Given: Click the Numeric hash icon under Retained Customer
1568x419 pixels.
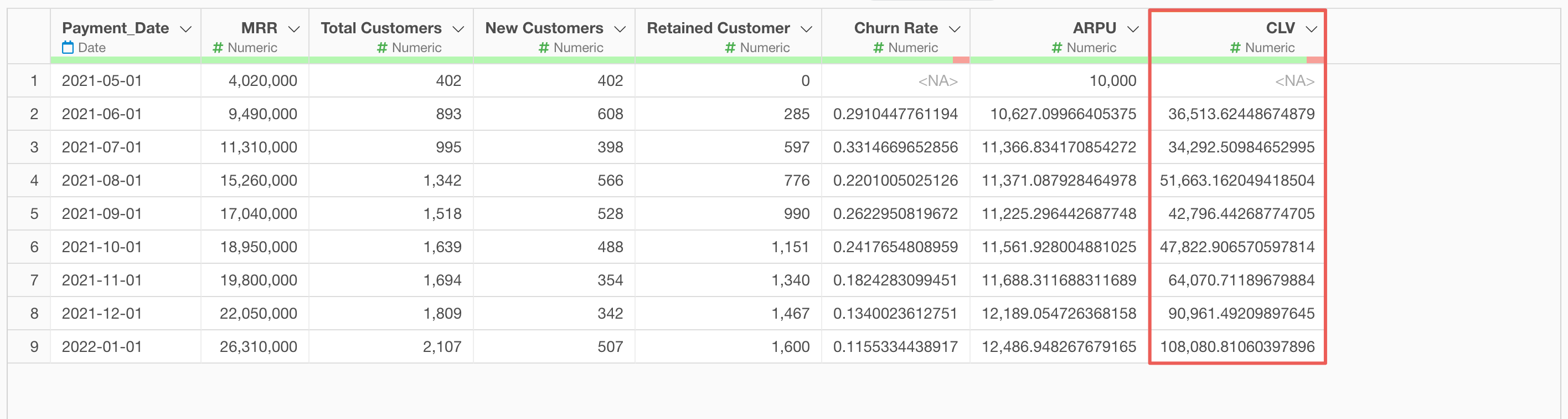Looking at the screenshot, I should coord(730,48).
